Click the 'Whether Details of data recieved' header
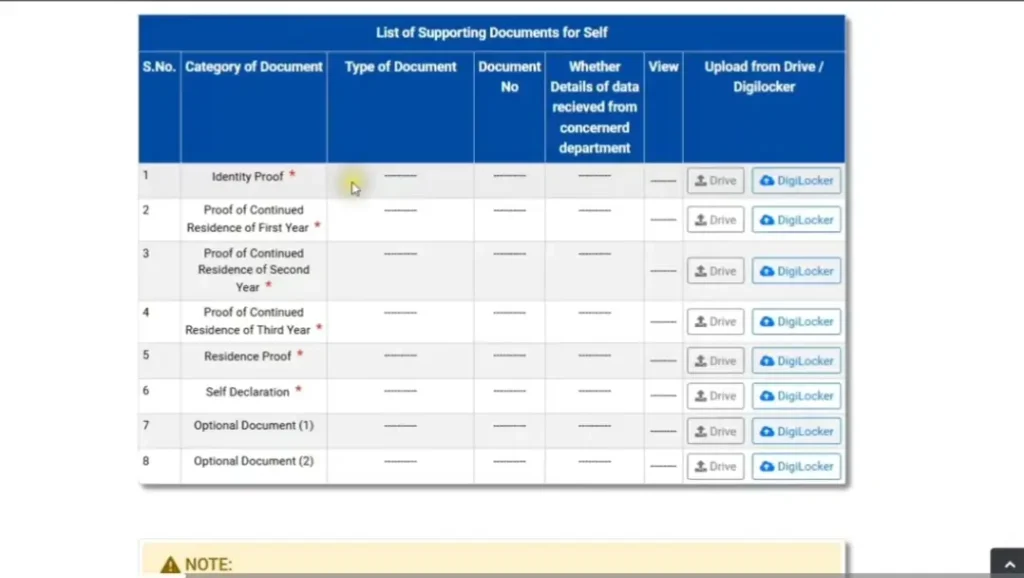 pyautogui.click(x=594, y=107)
